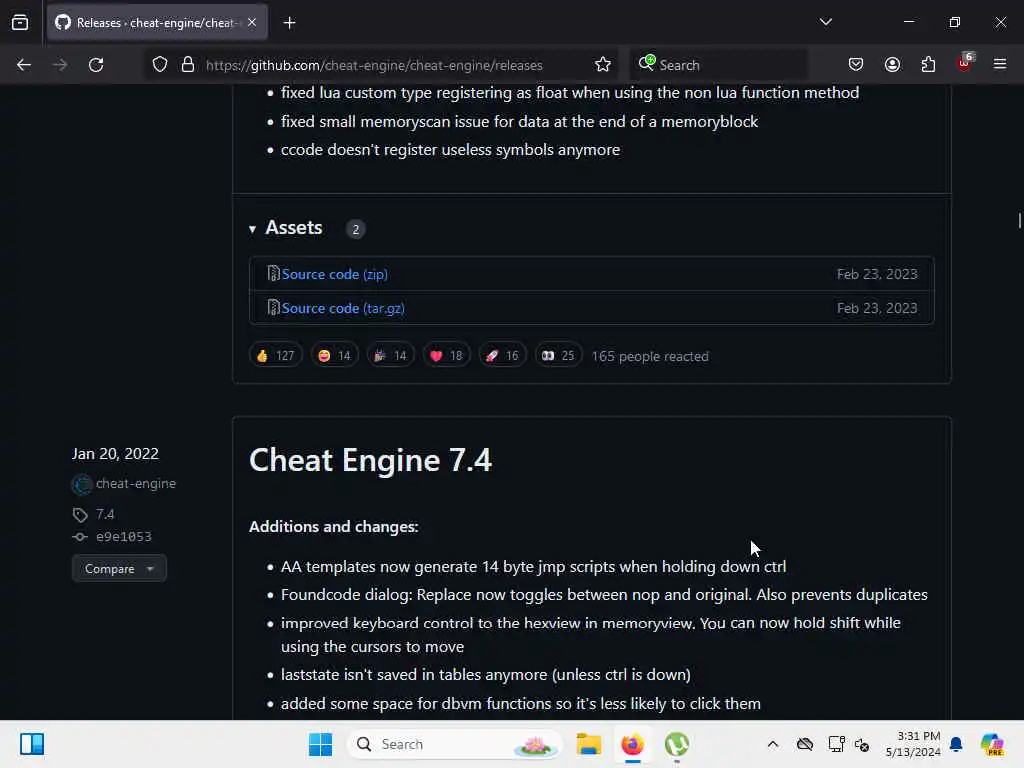View site security lock information
Viewport: 1024px width, 768px height.
[x=188, y=65]
